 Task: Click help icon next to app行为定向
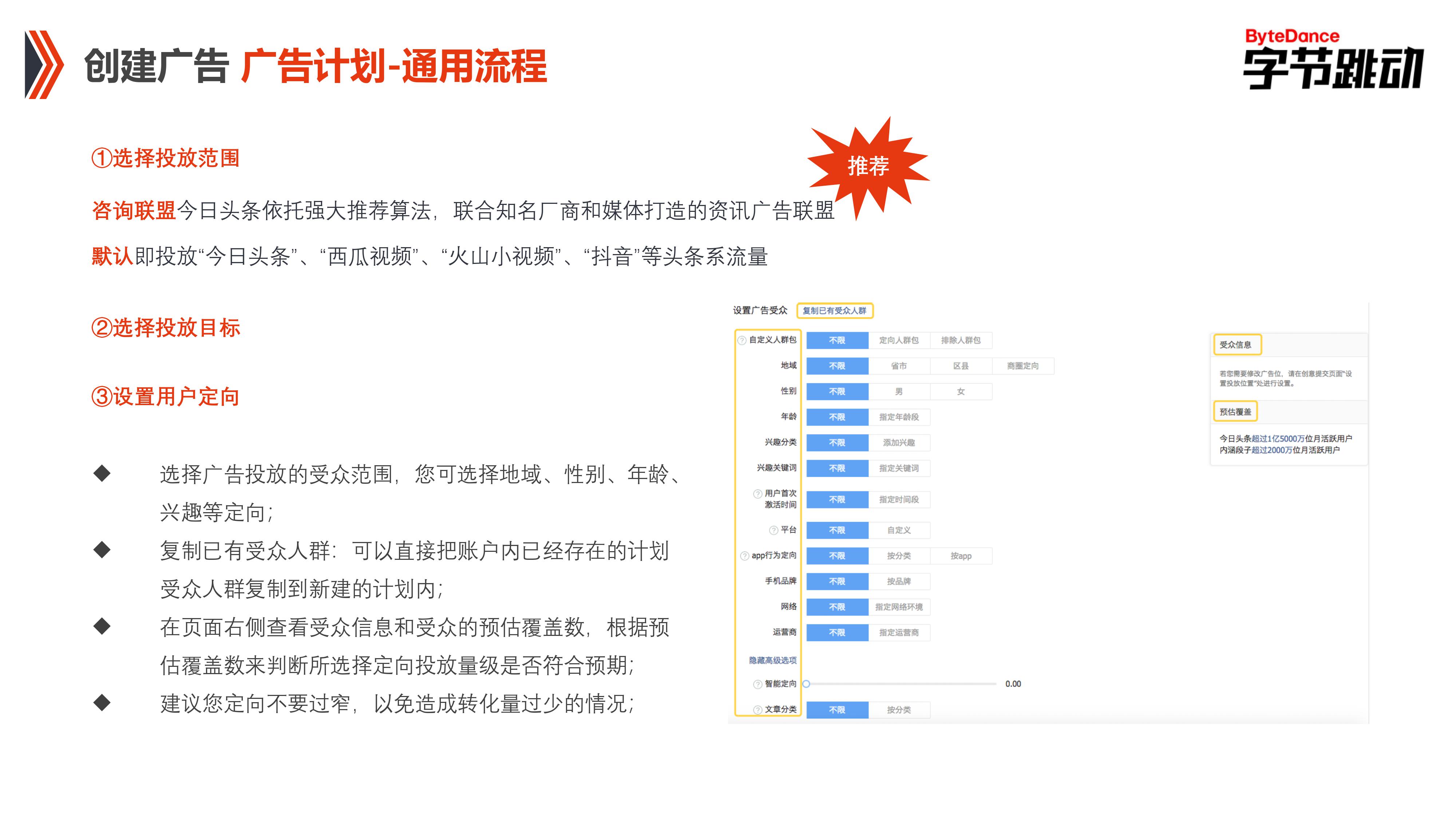point(744,556)
